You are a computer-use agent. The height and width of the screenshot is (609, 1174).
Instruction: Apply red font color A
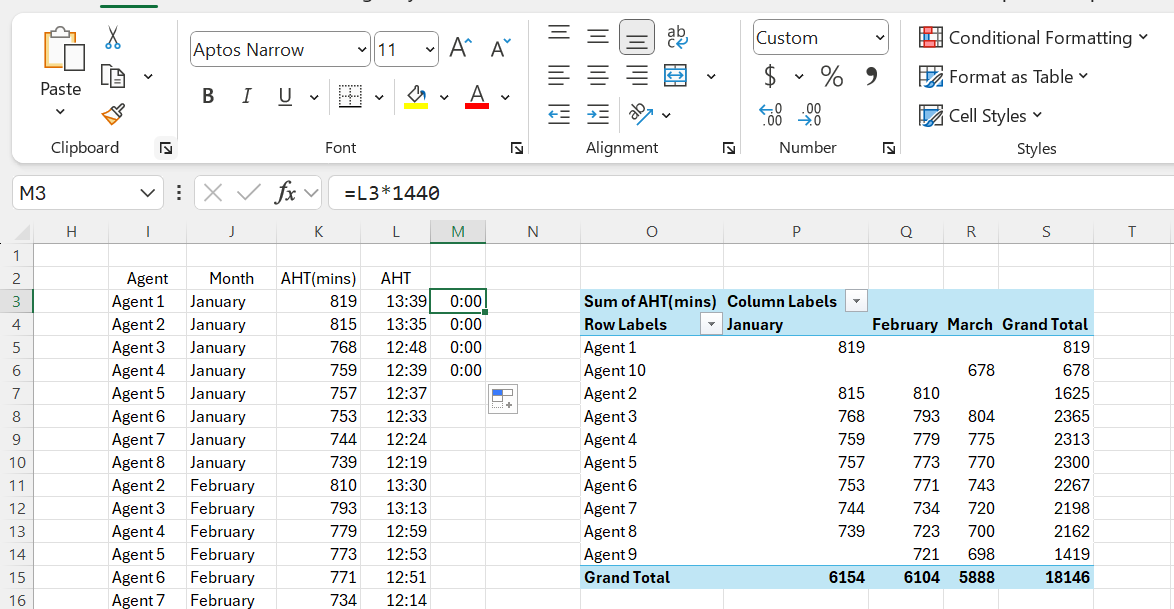(477, 97)
